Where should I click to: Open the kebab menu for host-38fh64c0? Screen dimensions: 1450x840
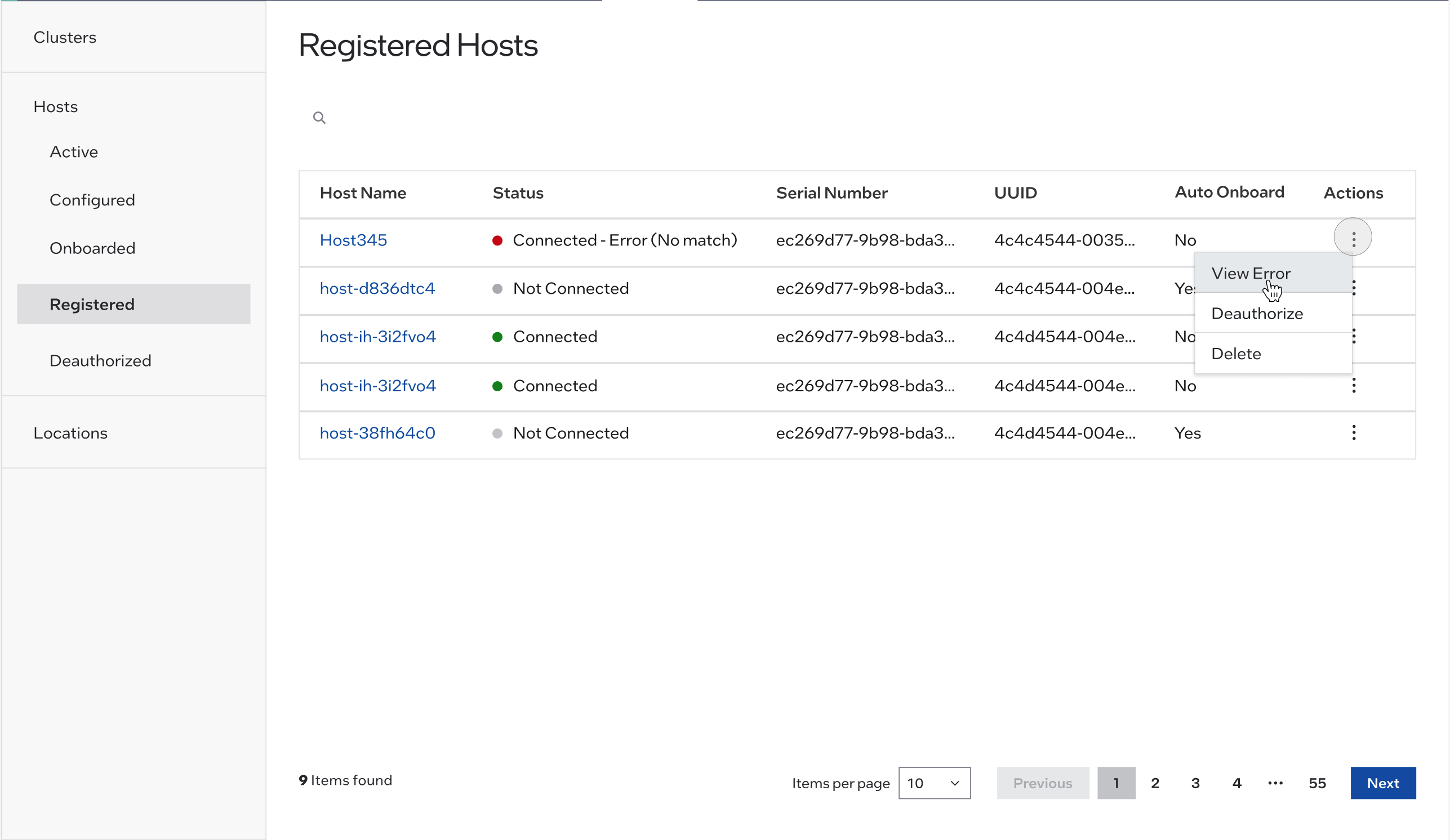(1353, 432)
